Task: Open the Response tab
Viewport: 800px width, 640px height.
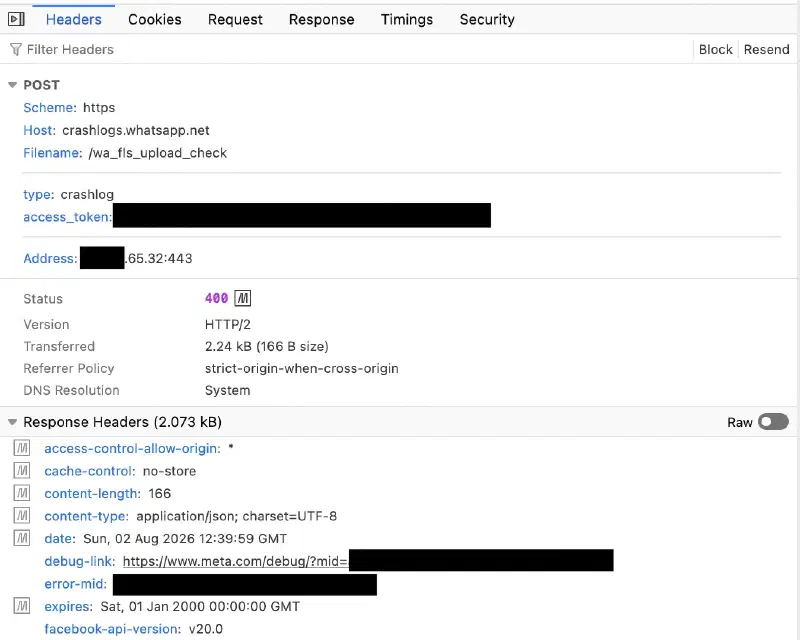Action: (x=321, y=19)
